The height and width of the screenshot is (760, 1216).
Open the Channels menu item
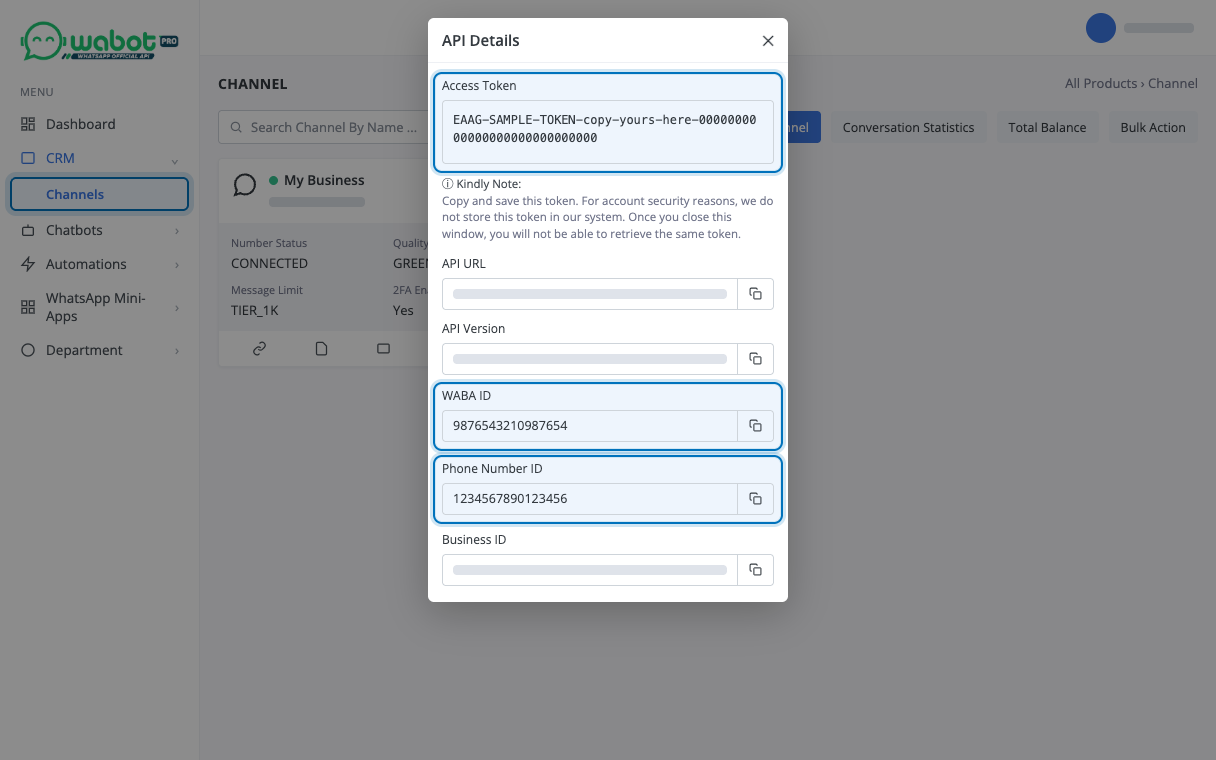[99, 194]
